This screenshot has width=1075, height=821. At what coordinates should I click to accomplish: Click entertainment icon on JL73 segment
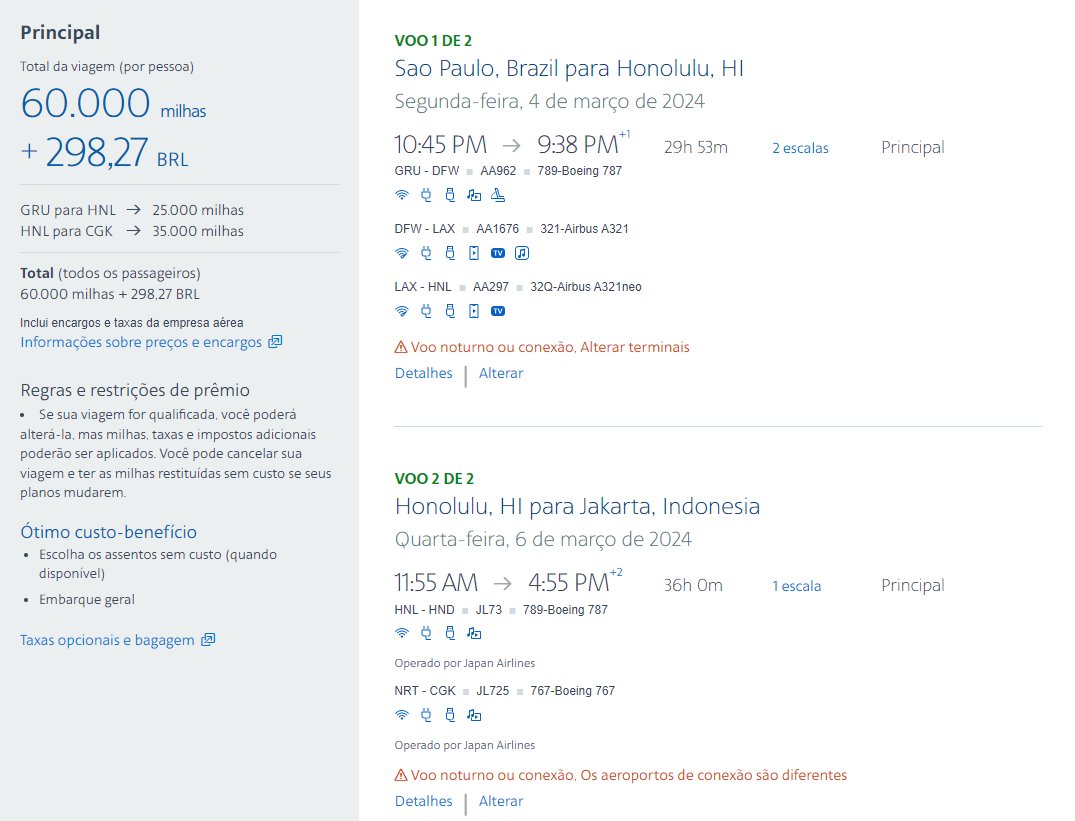(474, 633)
